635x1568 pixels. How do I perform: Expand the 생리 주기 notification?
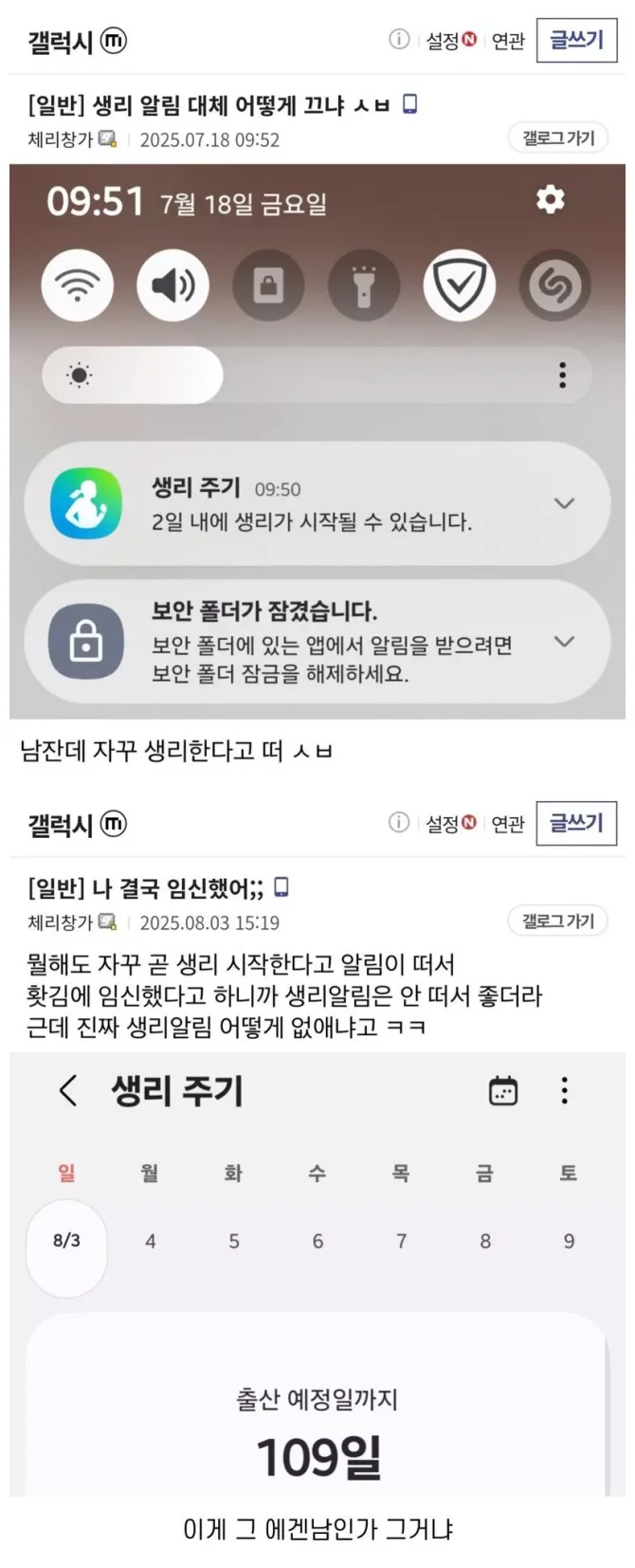[x=564, y=503]
